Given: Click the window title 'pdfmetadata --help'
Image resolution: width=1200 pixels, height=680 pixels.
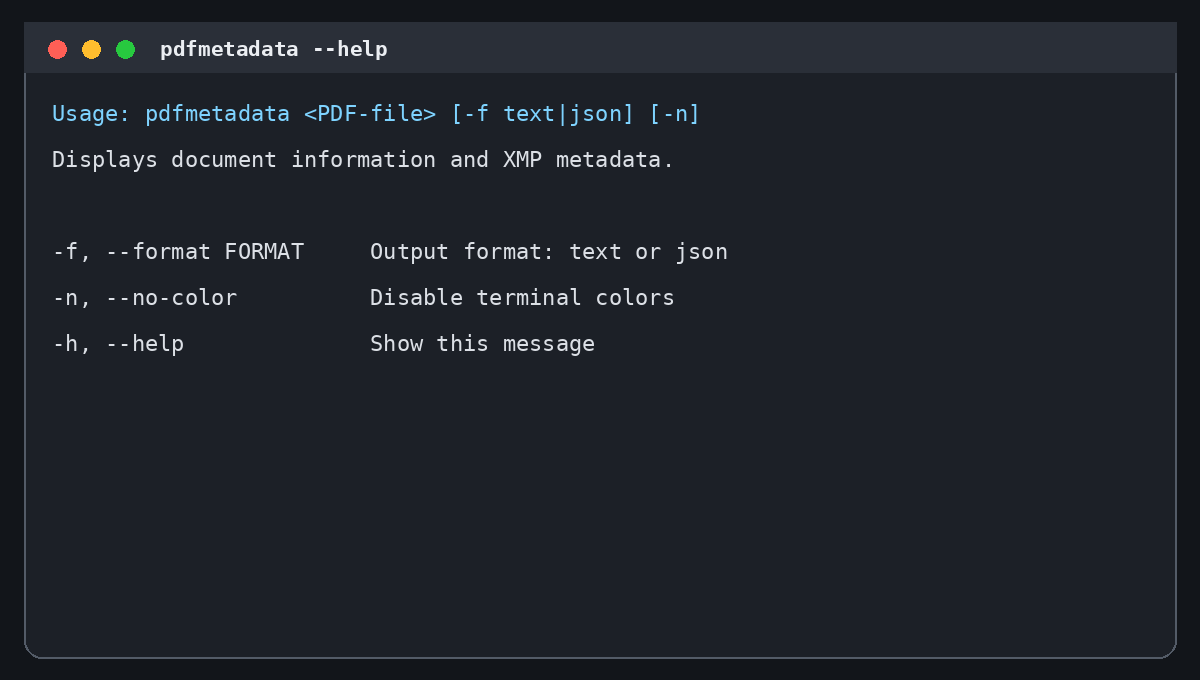Looking at the screenshot, I should 274,49.
